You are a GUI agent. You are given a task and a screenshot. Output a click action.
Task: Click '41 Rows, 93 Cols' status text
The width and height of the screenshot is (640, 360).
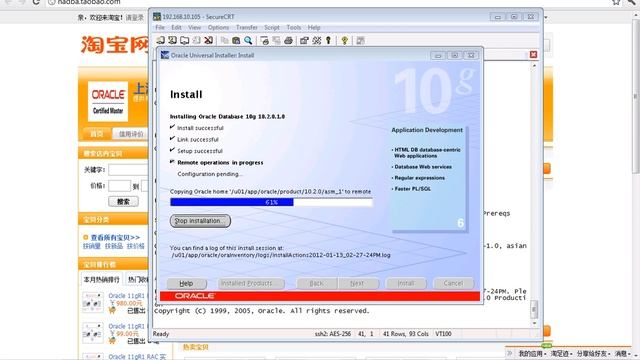tap(406, 334)
